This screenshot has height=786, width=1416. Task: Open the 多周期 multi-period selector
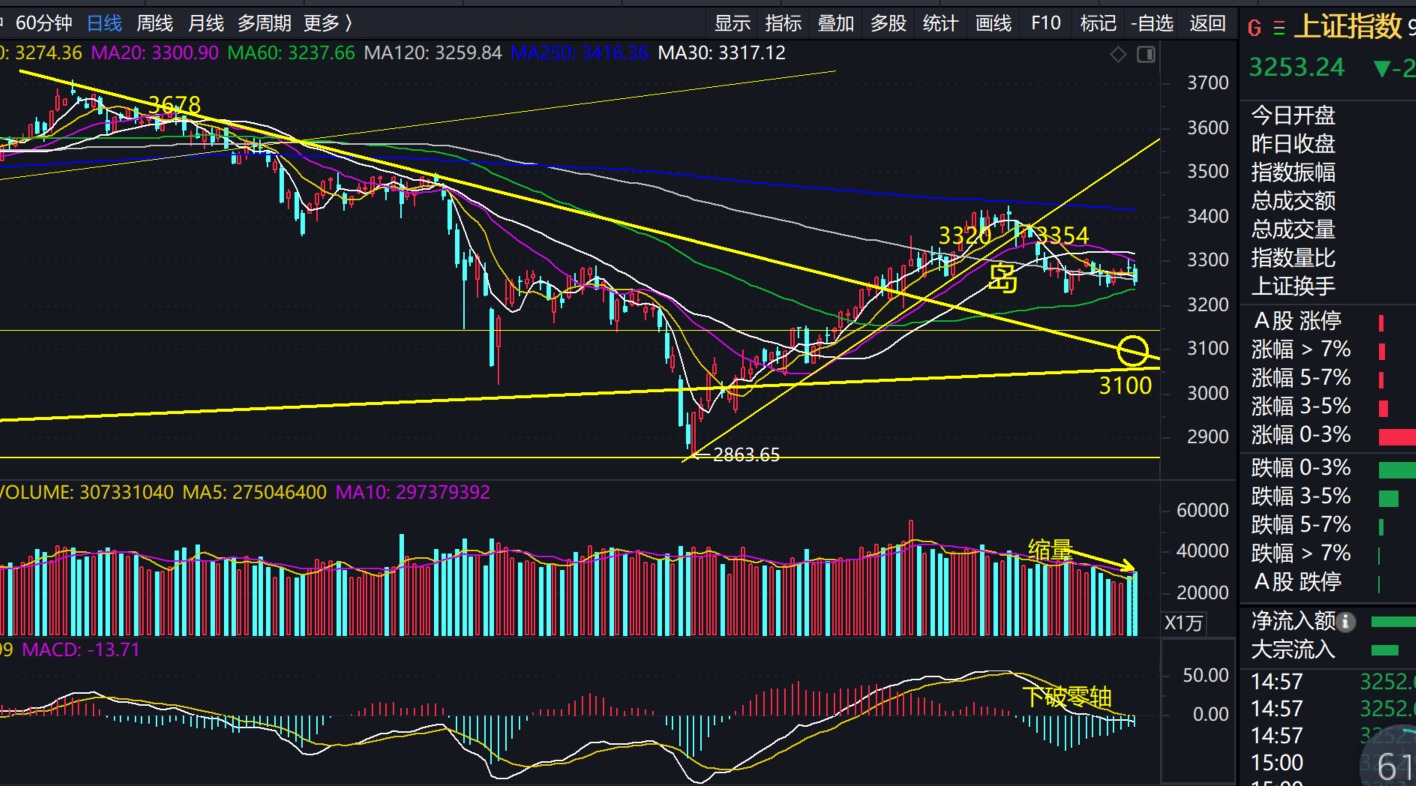[264, 23]
